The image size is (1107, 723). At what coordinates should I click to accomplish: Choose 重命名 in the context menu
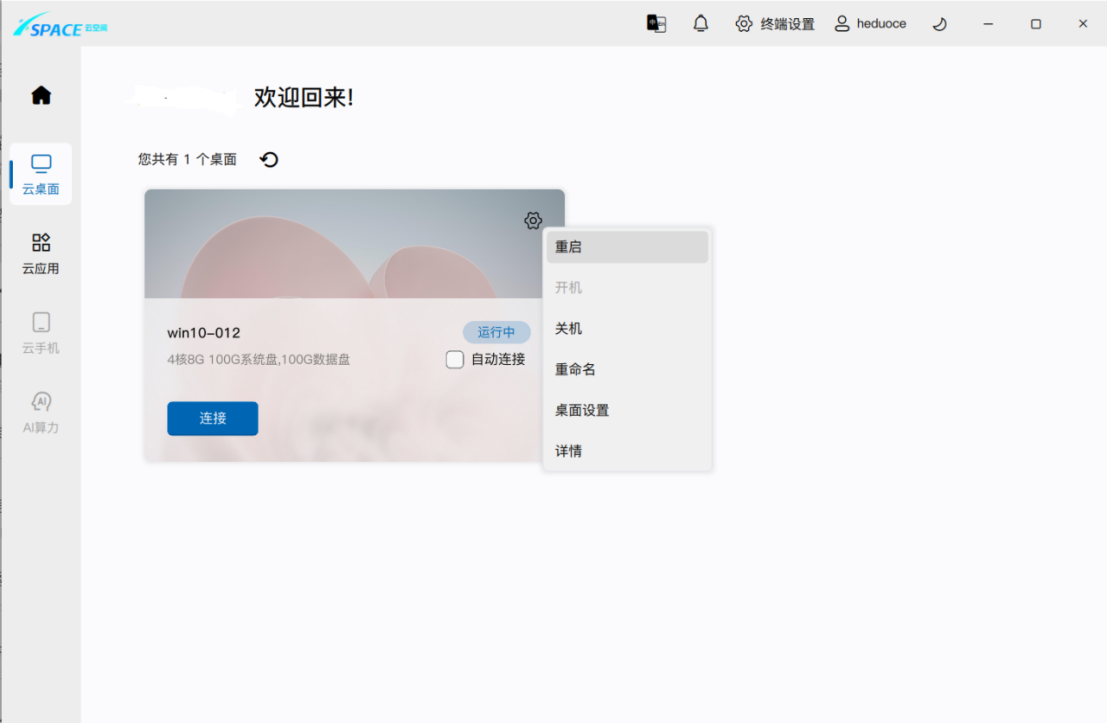pyautogui.click(x=627, y=369)
